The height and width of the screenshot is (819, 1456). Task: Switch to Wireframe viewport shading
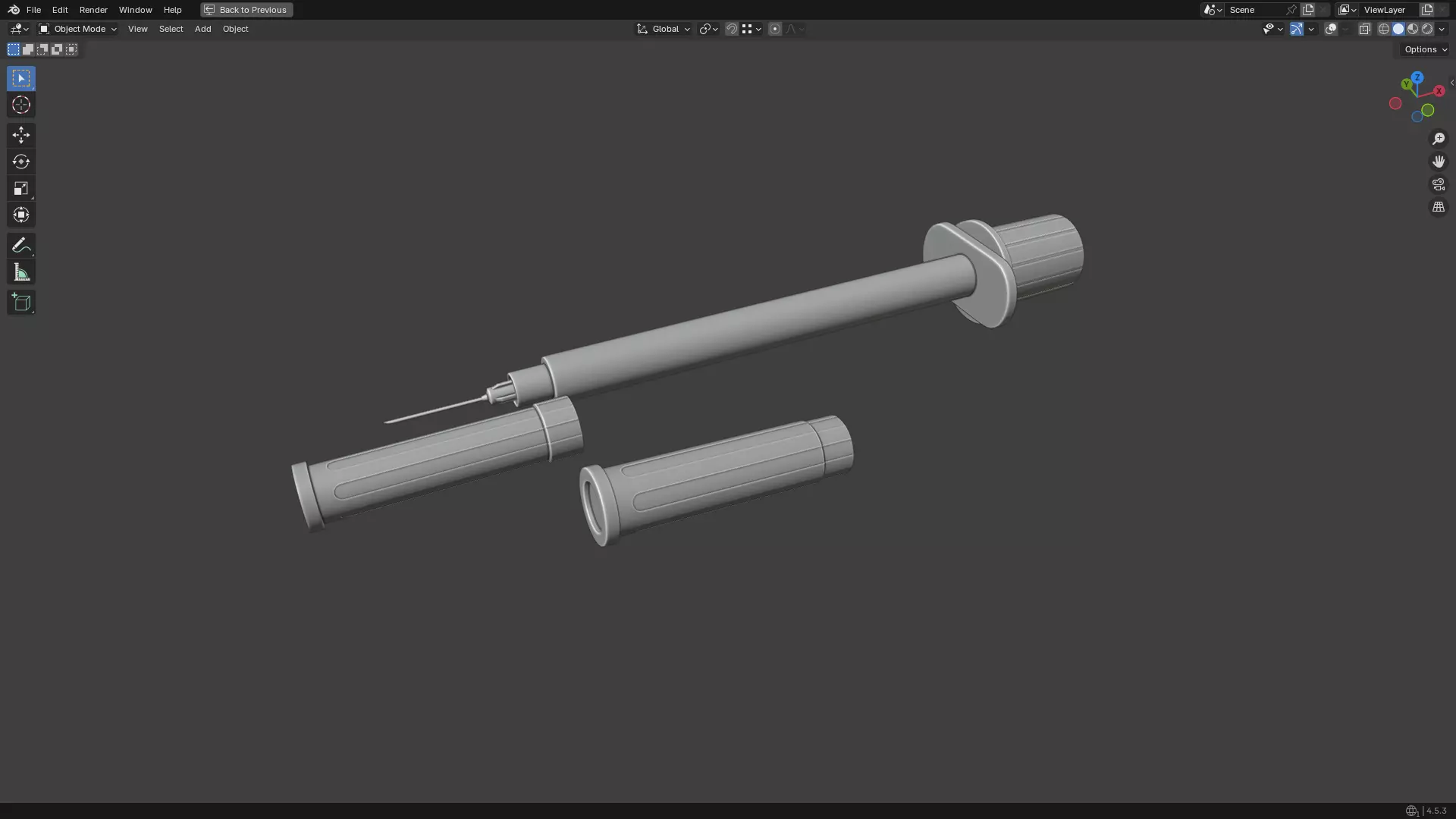pos(1384,29)
